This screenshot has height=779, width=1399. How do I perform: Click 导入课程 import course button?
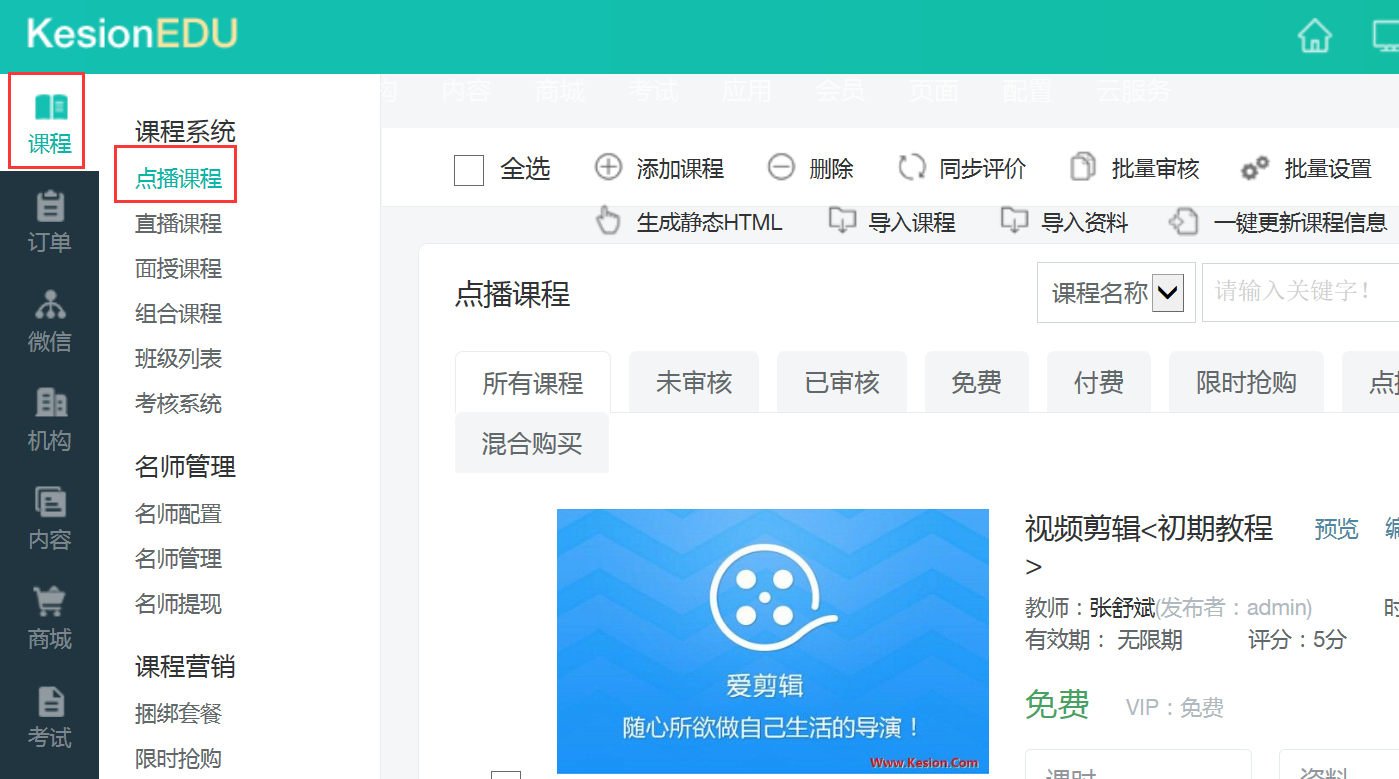point(892,222)
